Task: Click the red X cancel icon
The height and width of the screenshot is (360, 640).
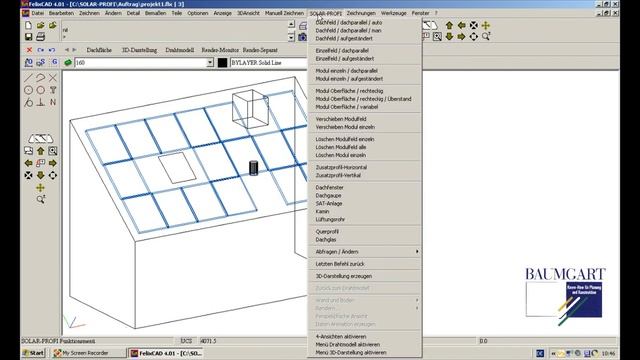Action: [29, 50]
